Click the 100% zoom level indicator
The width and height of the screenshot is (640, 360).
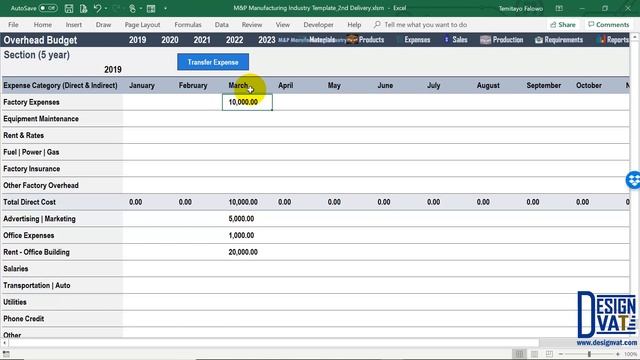click(631, 354)
